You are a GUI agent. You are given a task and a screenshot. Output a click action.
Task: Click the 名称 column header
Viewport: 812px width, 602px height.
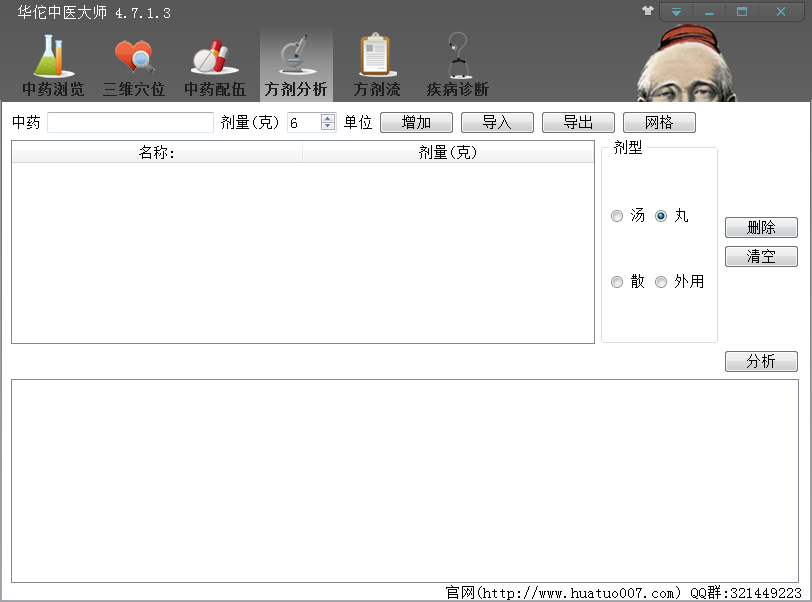(157, 152)
